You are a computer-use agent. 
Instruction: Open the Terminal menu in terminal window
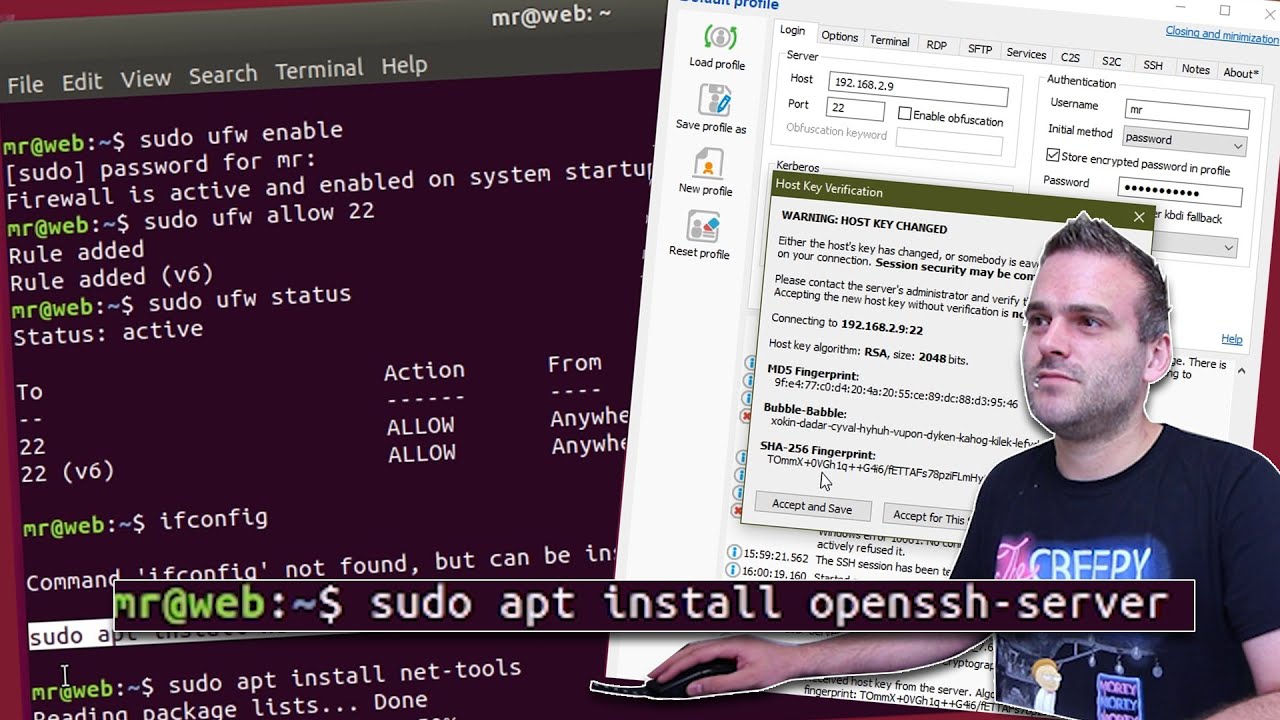click(x=319, y=70)
